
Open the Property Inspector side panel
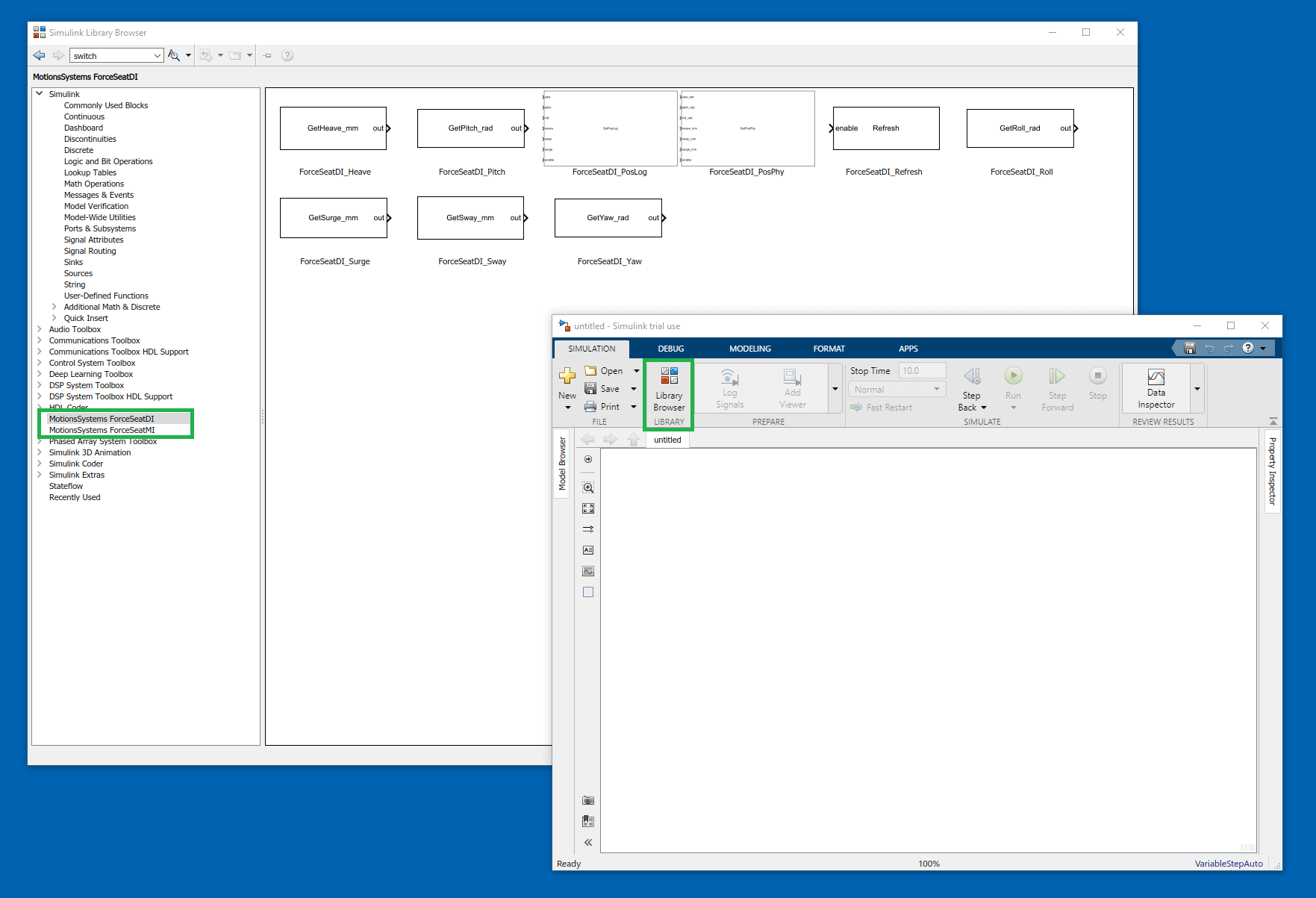pos(1272,471)
